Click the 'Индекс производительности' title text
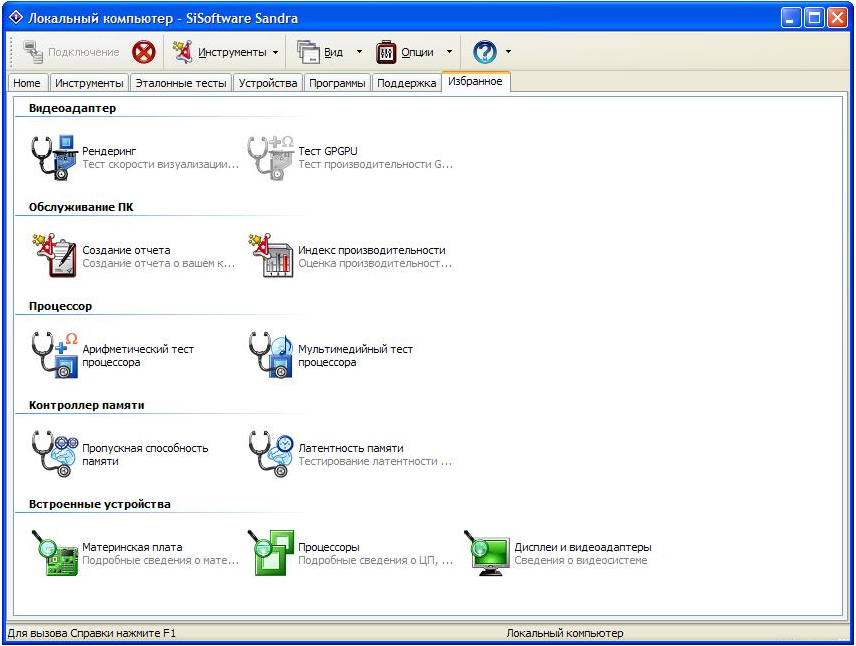The image size is (856, 646). [372, 250]
